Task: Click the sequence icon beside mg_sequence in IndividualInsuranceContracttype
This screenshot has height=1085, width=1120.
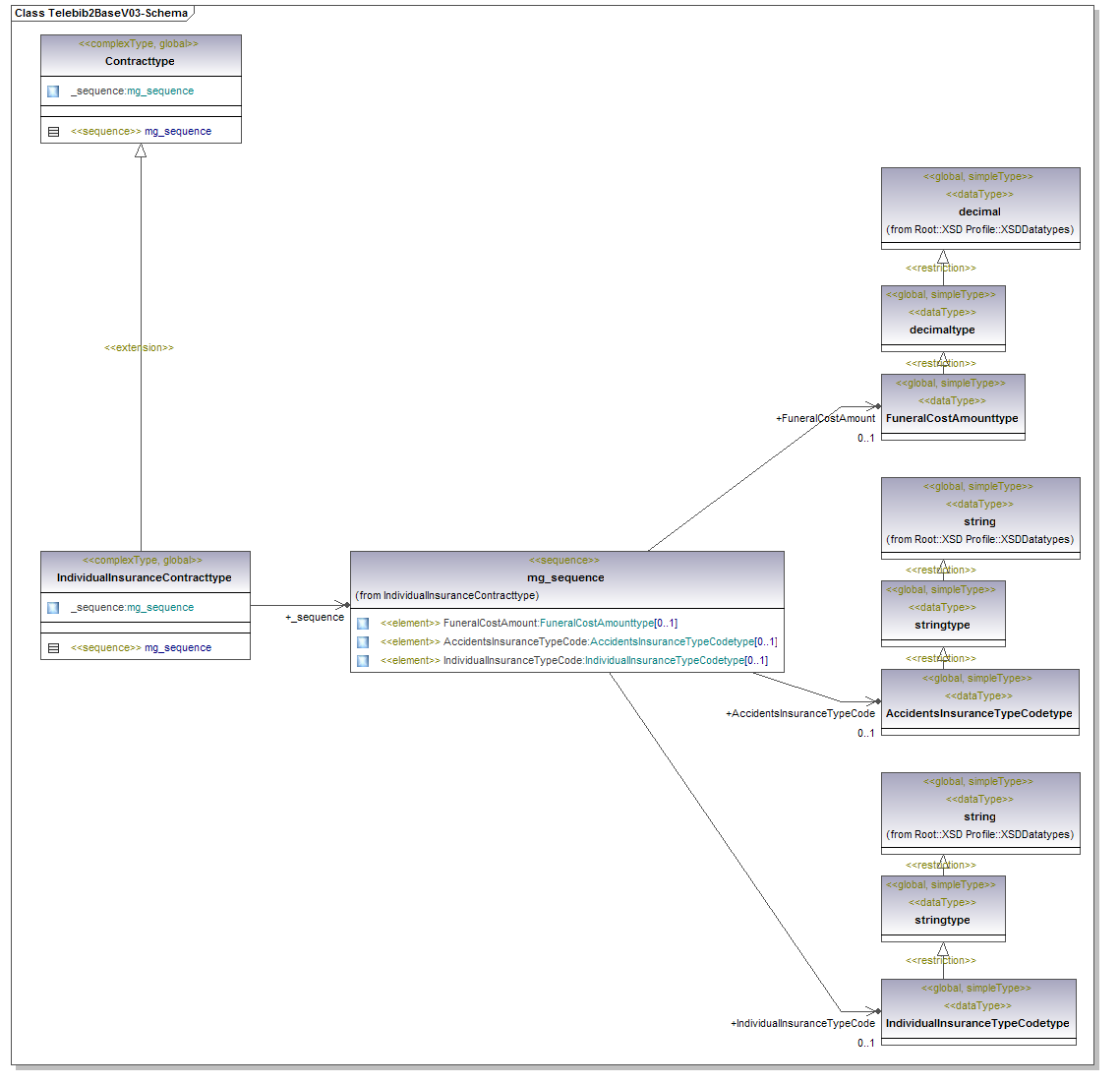Action: coord(54,648)
